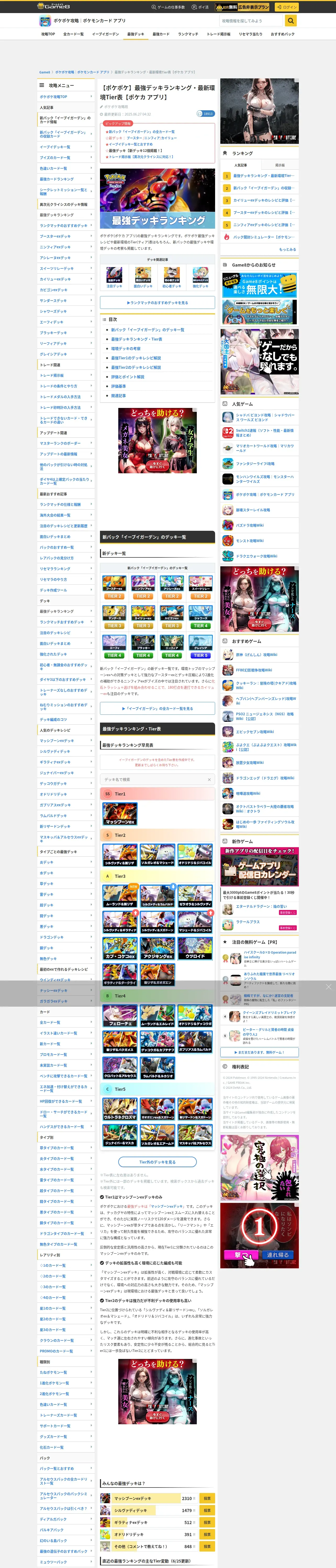Open the マッシブーンex Tier1 deck icon
336x1568 pixels.
(x=120, y=814)
